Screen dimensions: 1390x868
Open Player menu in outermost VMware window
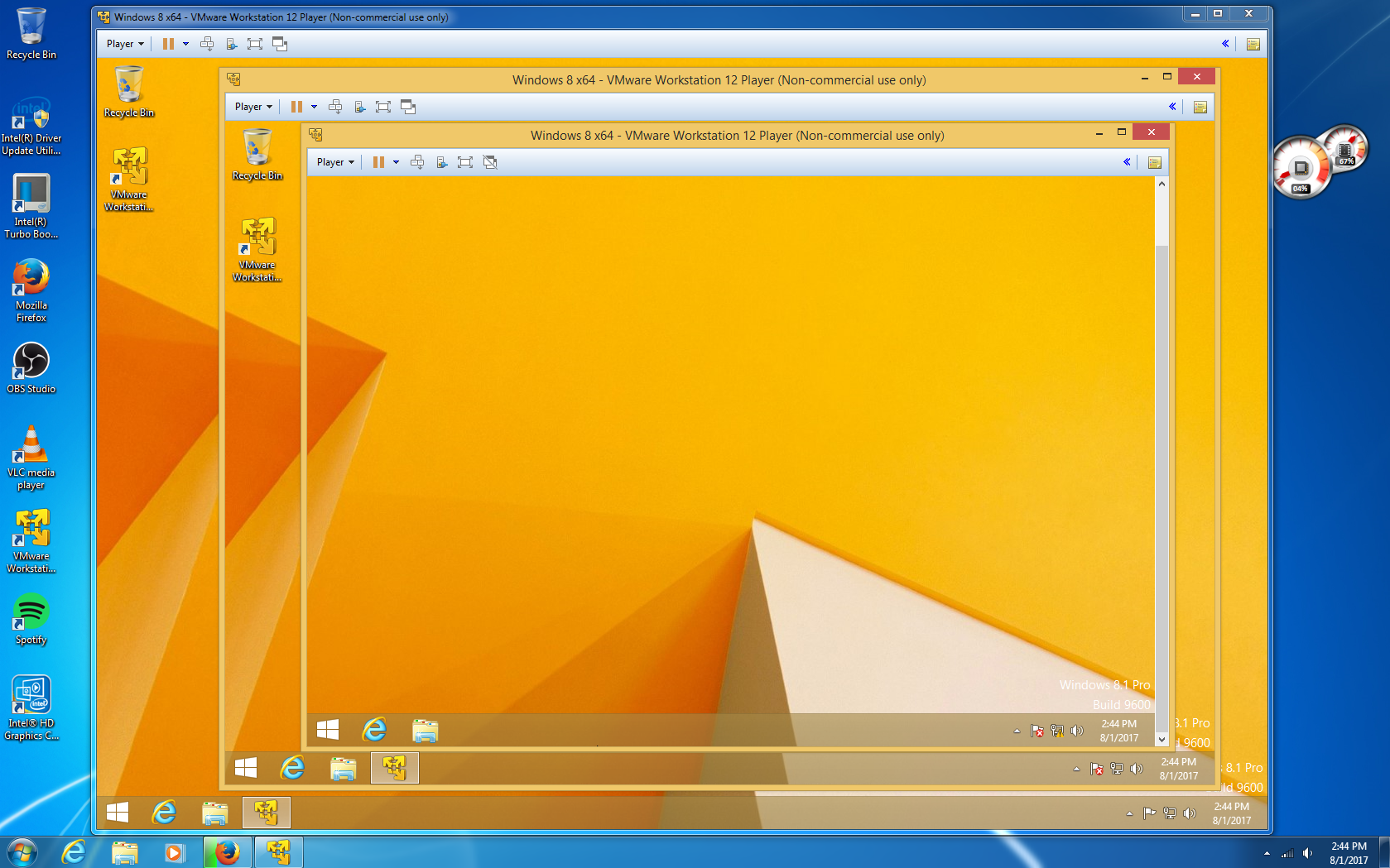[x=125, y=44]
